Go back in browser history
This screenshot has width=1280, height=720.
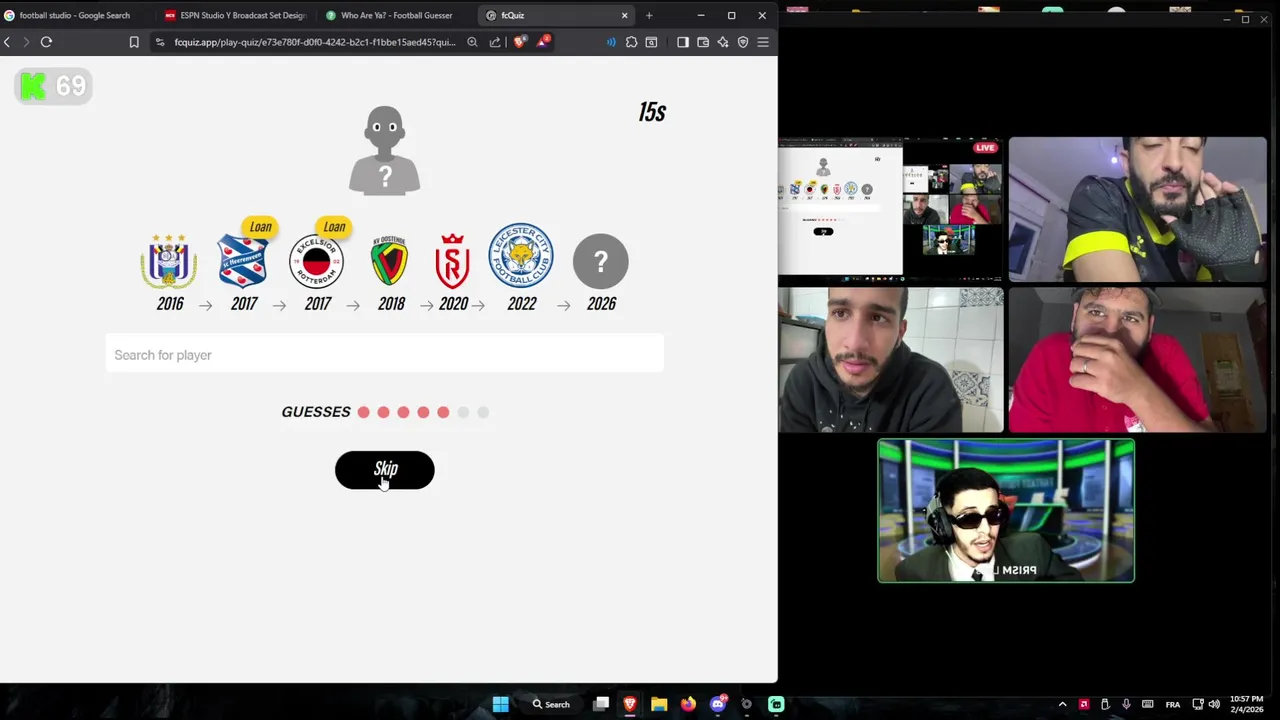[x=7, y=42]
